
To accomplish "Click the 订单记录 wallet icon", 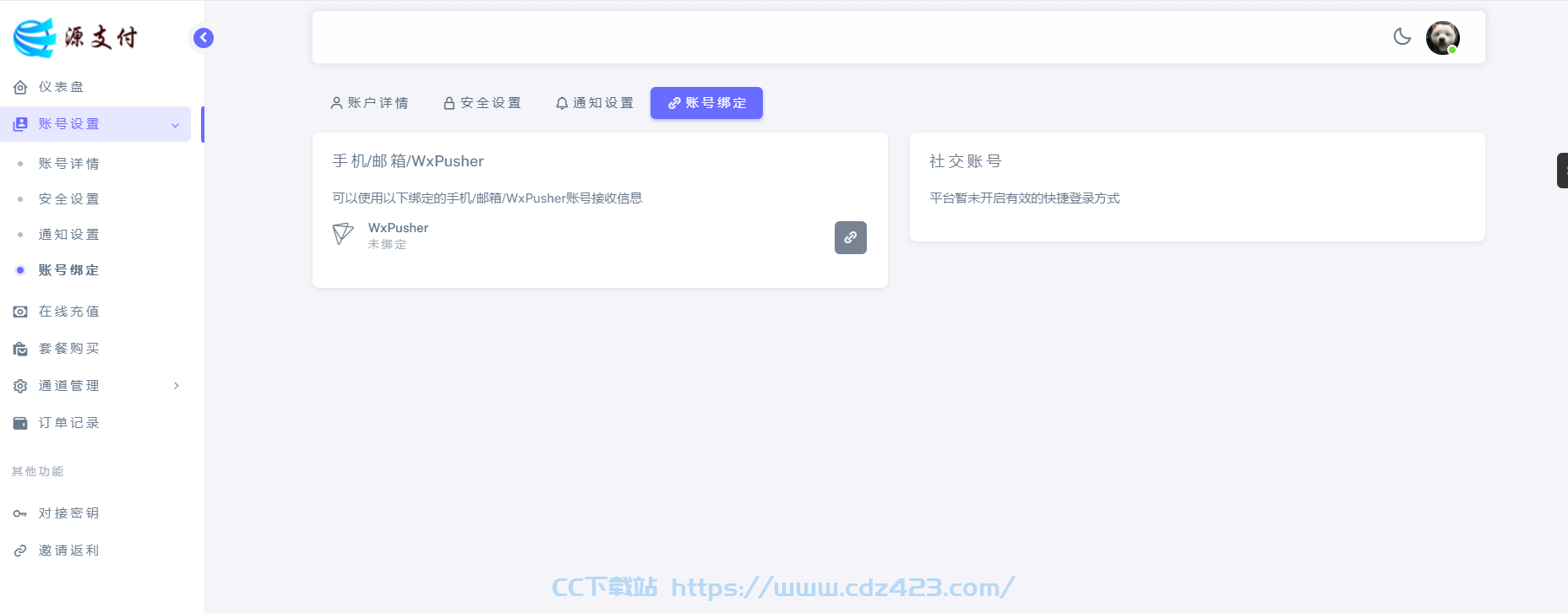I will click(x=20, y=423).
